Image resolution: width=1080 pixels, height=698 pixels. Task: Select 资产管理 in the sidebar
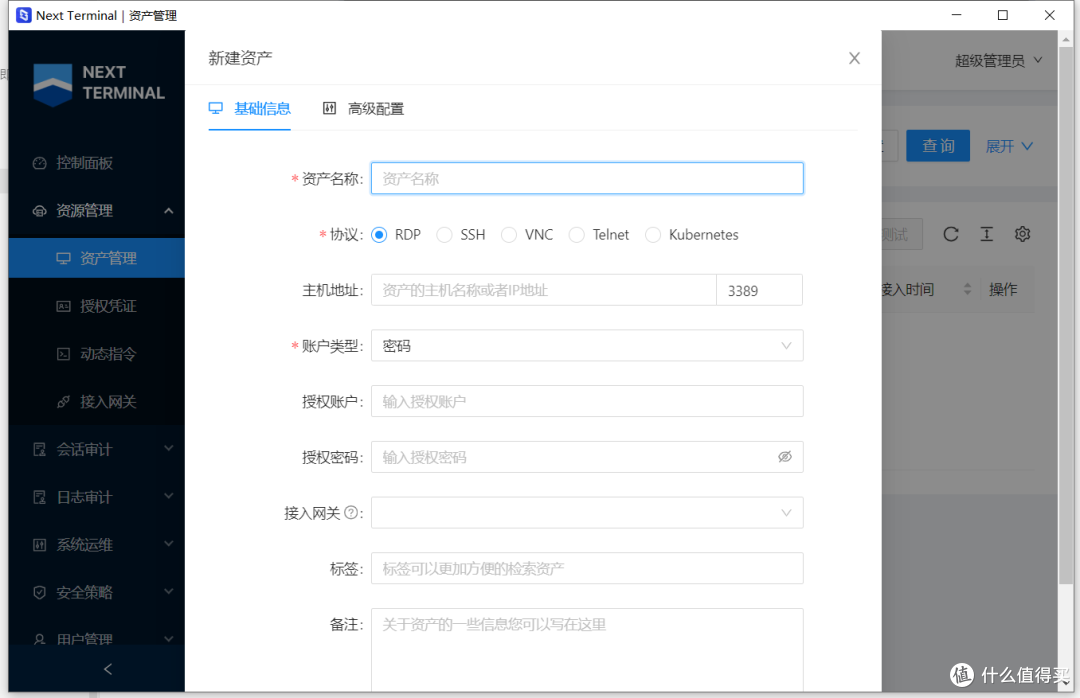point(96,258)
